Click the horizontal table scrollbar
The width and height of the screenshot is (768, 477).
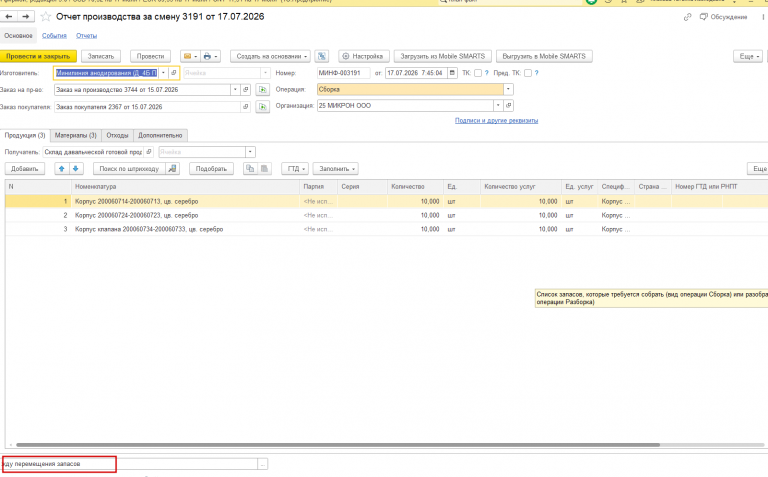point(338,445)
